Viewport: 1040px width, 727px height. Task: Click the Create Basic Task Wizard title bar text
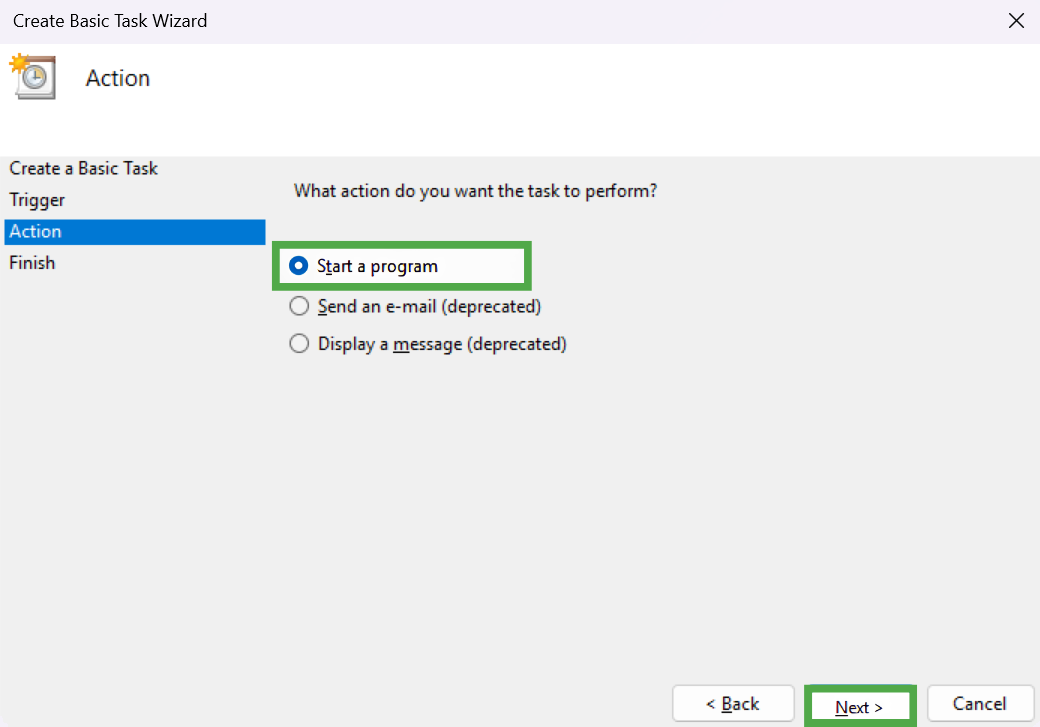click(x=110, y=21)
